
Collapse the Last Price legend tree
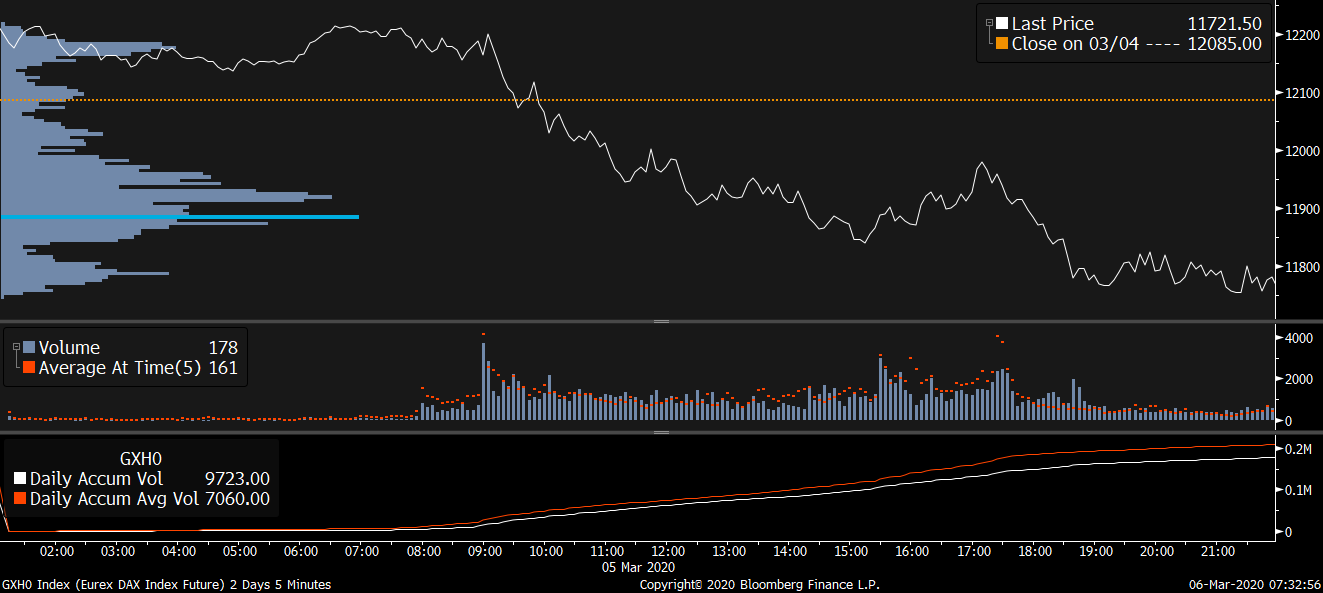point(989,22)
